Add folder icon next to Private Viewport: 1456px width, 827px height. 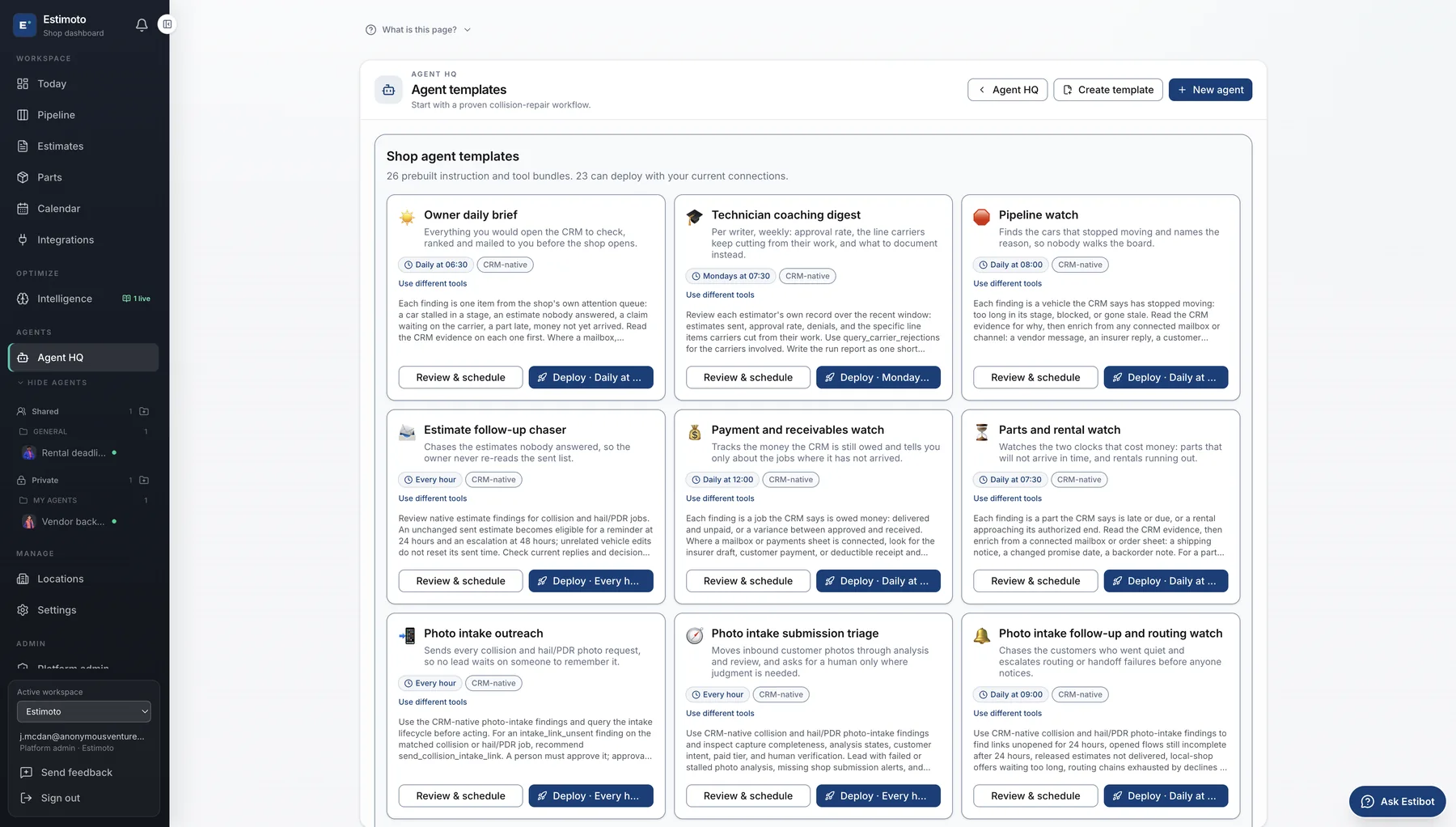144,480
